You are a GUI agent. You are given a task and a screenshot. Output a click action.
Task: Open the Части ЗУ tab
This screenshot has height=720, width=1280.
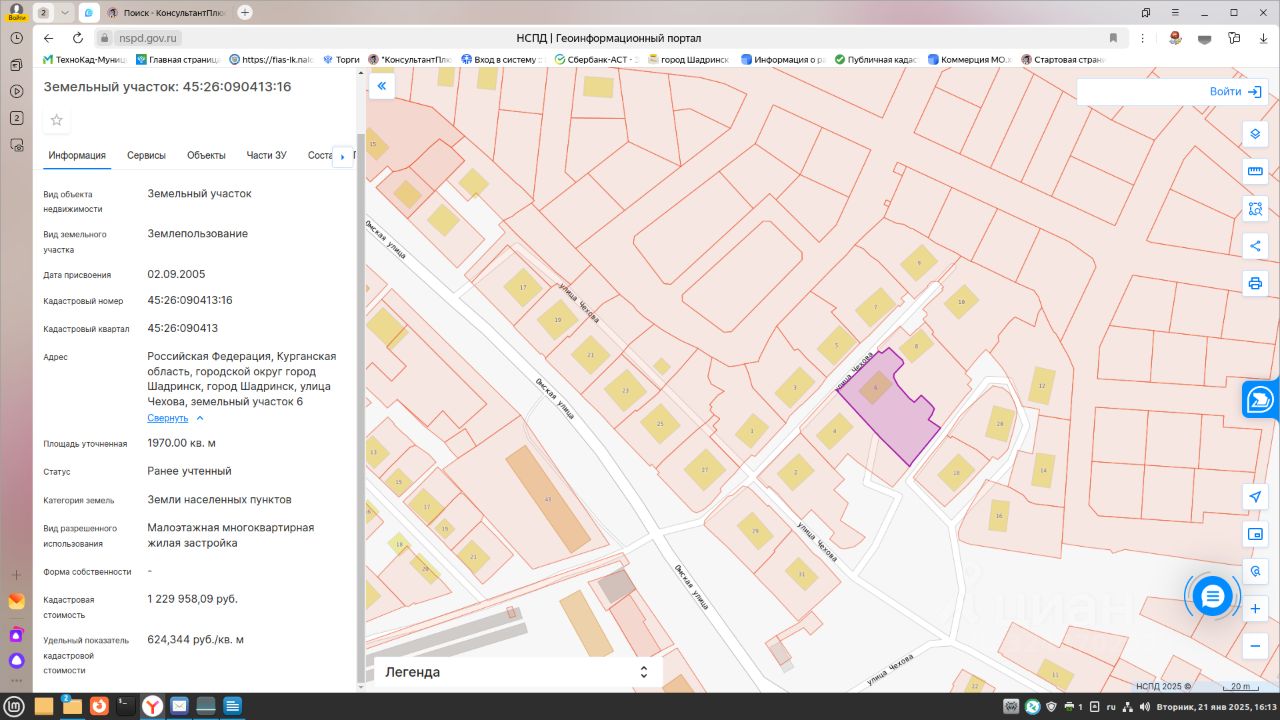[x=266, y=155]
